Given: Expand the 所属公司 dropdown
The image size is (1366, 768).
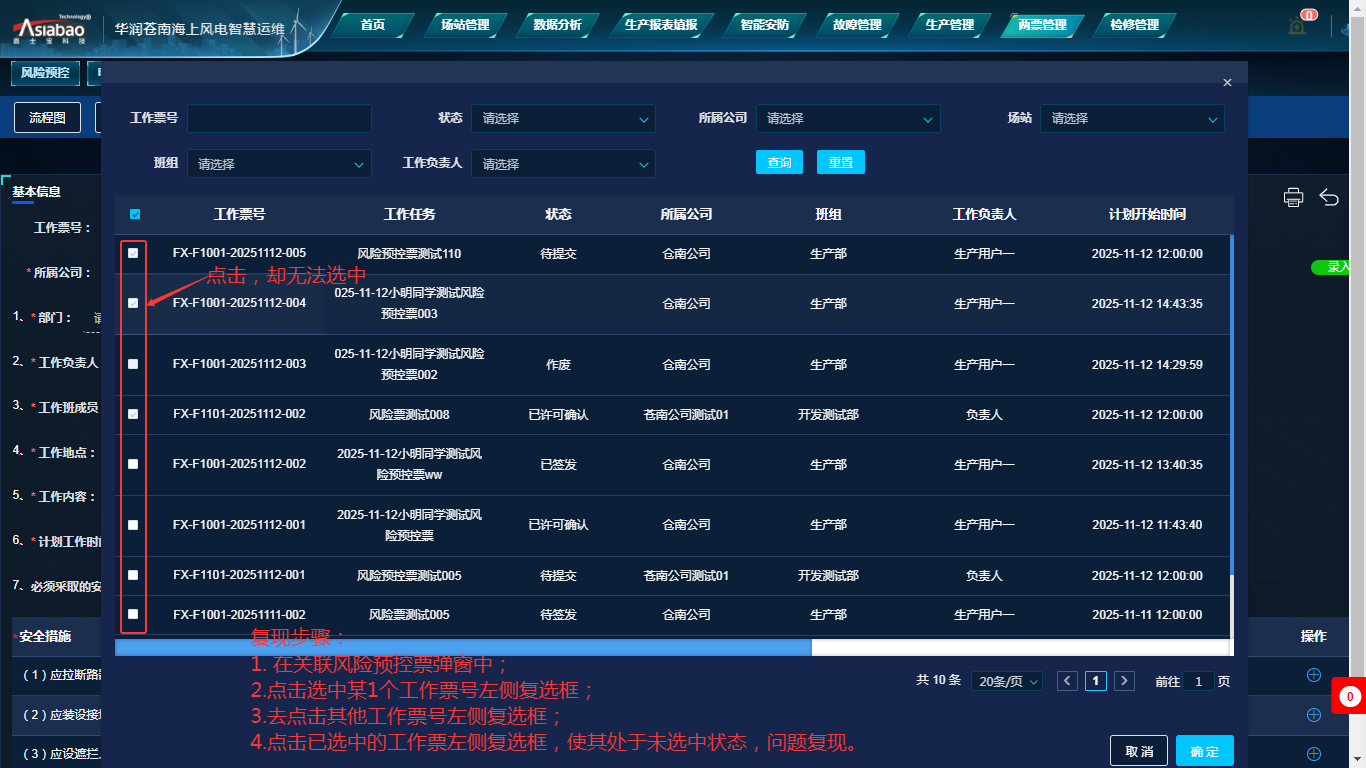Looking at the screenshot, I should 848,118.
